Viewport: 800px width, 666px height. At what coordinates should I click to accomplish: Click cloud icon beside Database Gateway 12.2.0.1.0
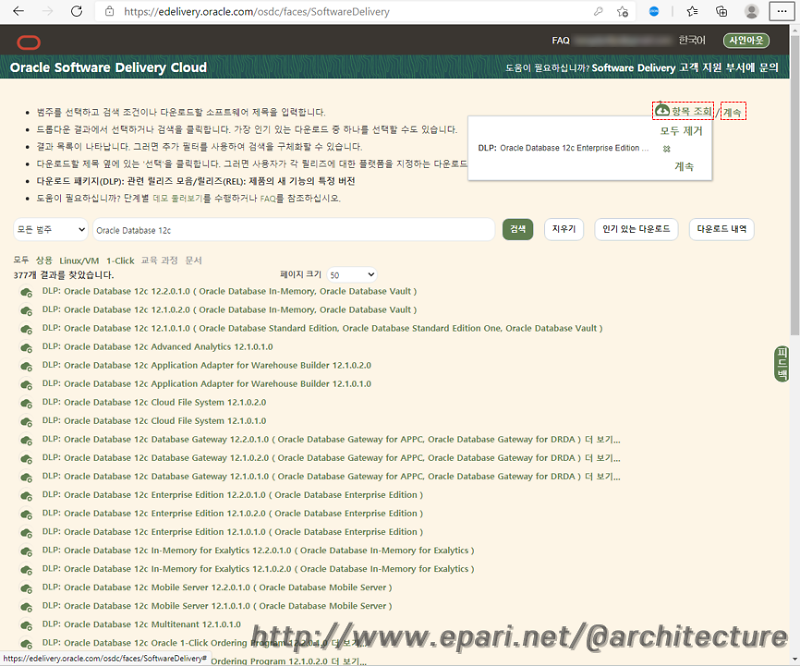(x=26, y=440)
